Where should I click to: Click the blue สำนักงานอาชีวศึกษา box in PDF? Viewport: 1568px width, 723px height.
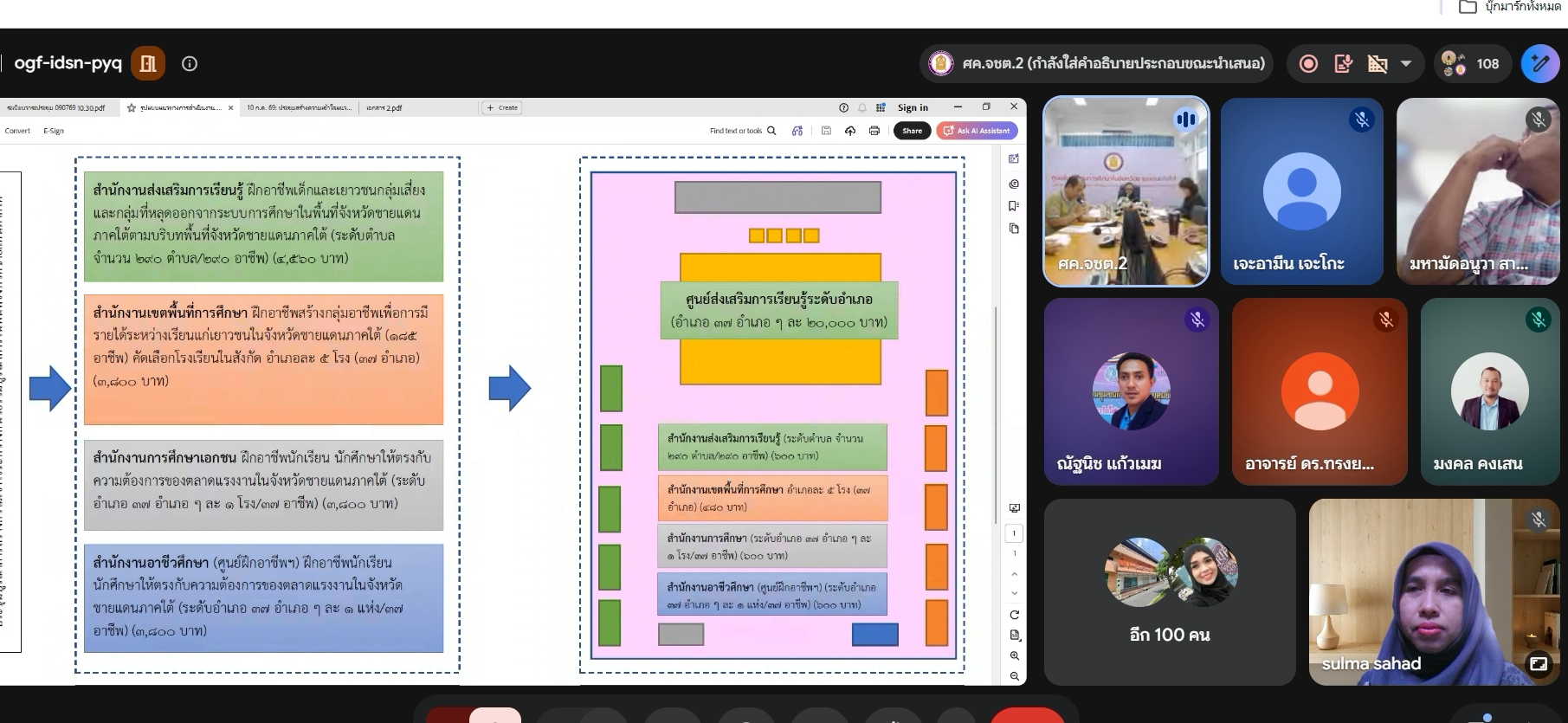click(x=263, y=598)
